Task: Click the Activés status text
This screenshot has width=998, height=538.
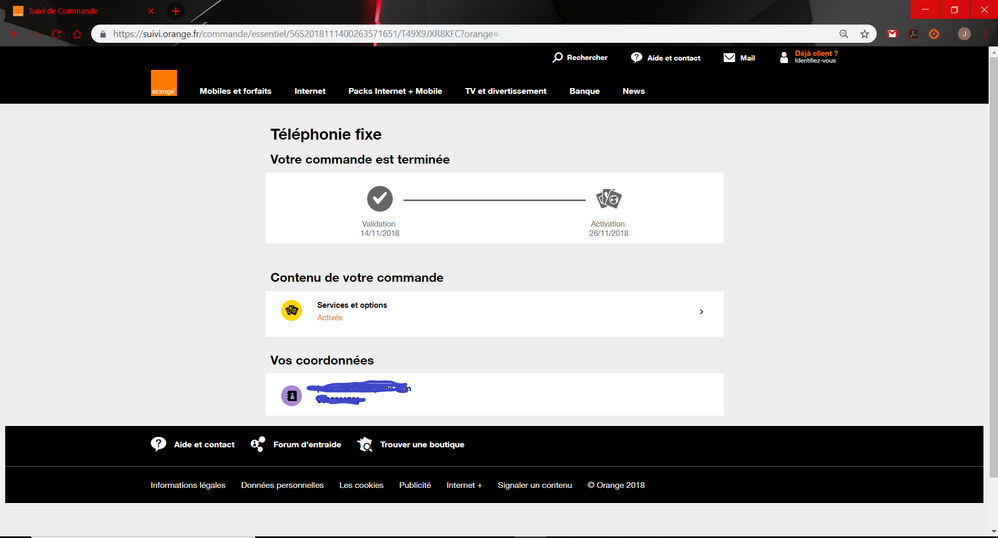Action: point(330,318)
